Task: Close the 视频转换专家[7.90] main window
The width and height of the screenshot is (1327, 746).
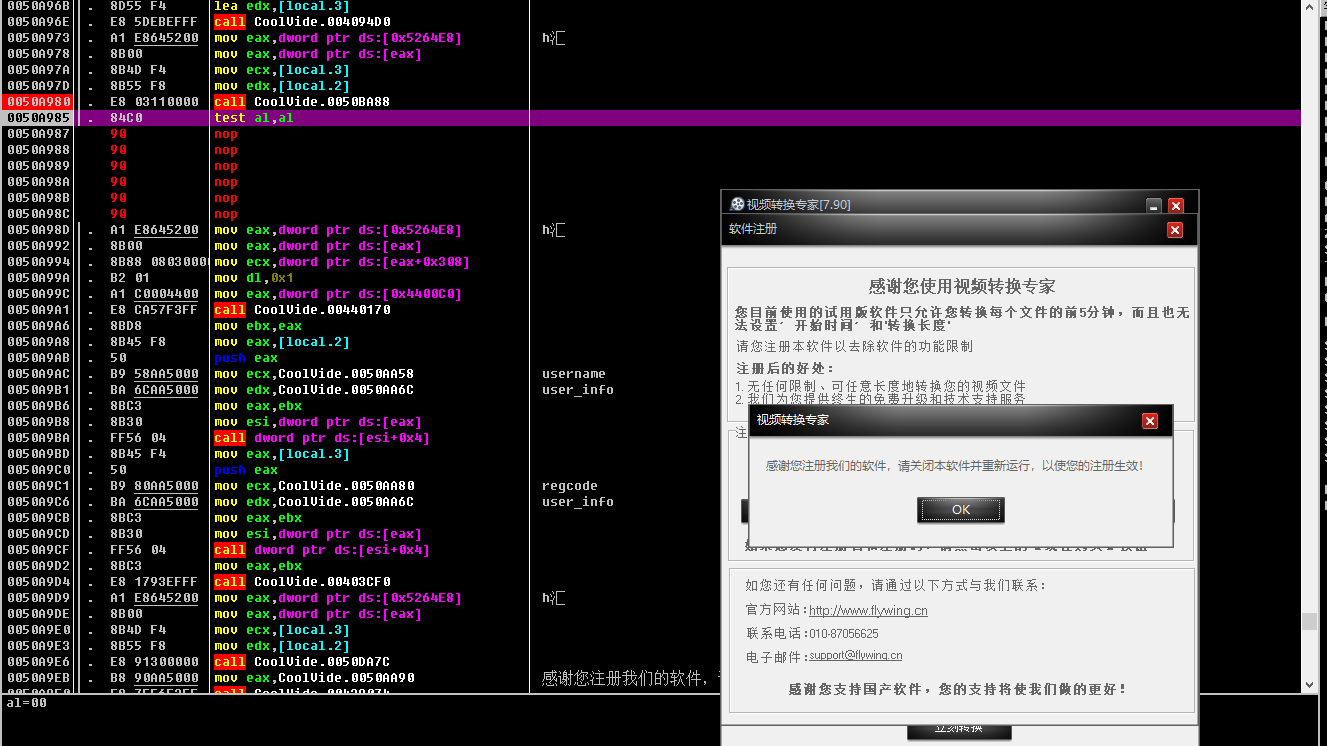Action: 1176,205
